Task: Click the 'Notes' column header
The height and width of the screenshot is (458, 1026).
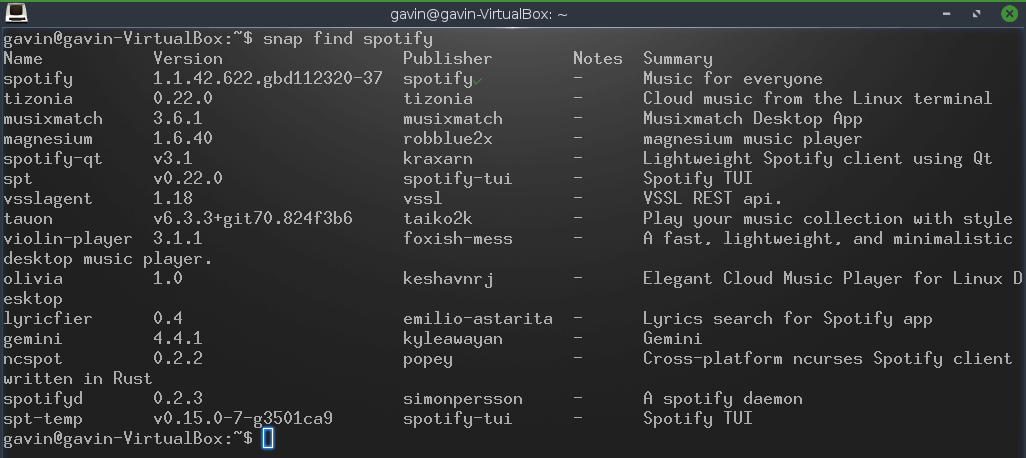Action: tap(598, 59)
